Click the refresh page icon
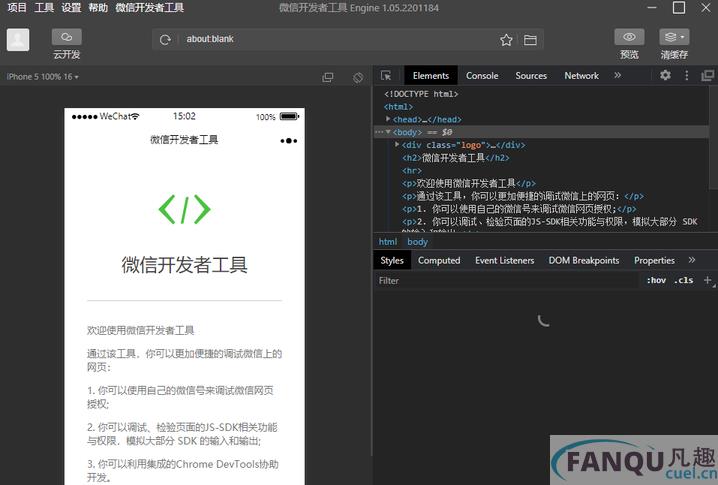Viewport: 718px width, 485px height. point(166,39)
